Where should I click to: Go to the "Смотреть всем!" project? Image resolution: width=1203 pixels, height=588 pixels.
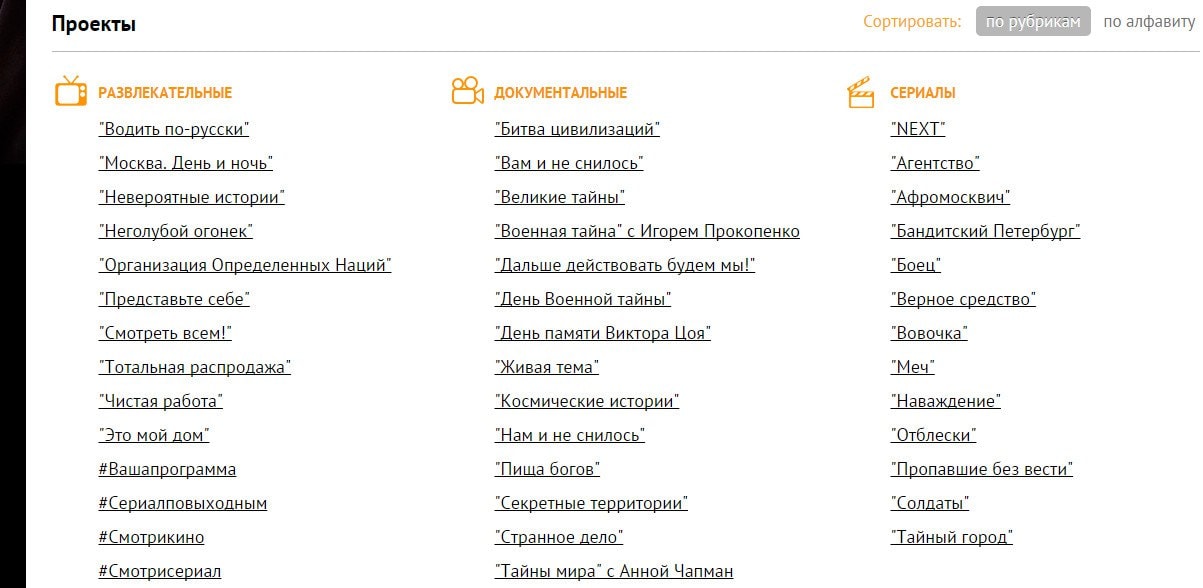pos(165,333)
